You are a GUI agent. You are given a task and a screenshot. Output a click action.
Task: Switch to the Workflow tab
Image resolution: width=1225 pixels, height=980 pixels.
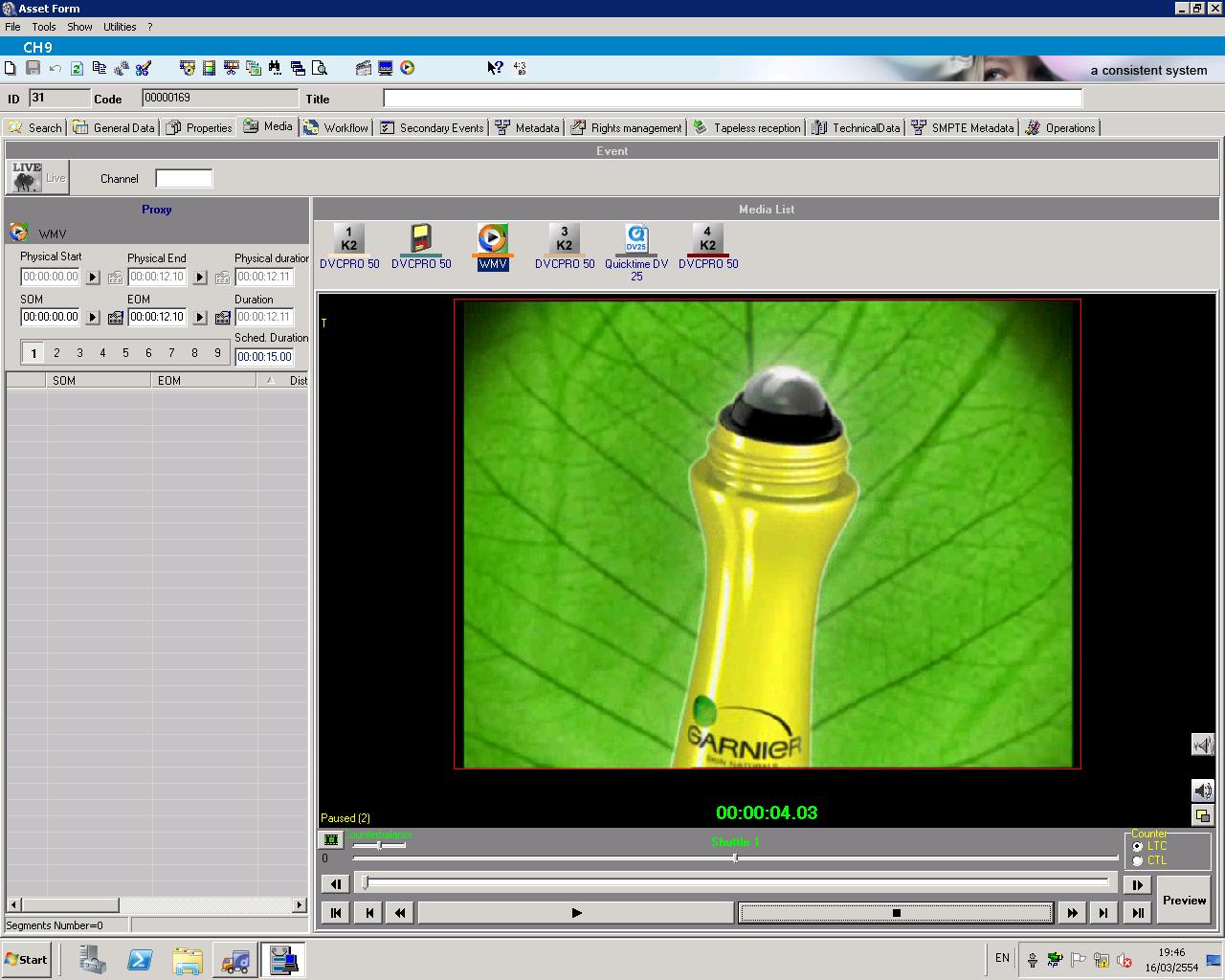[336, 127]
